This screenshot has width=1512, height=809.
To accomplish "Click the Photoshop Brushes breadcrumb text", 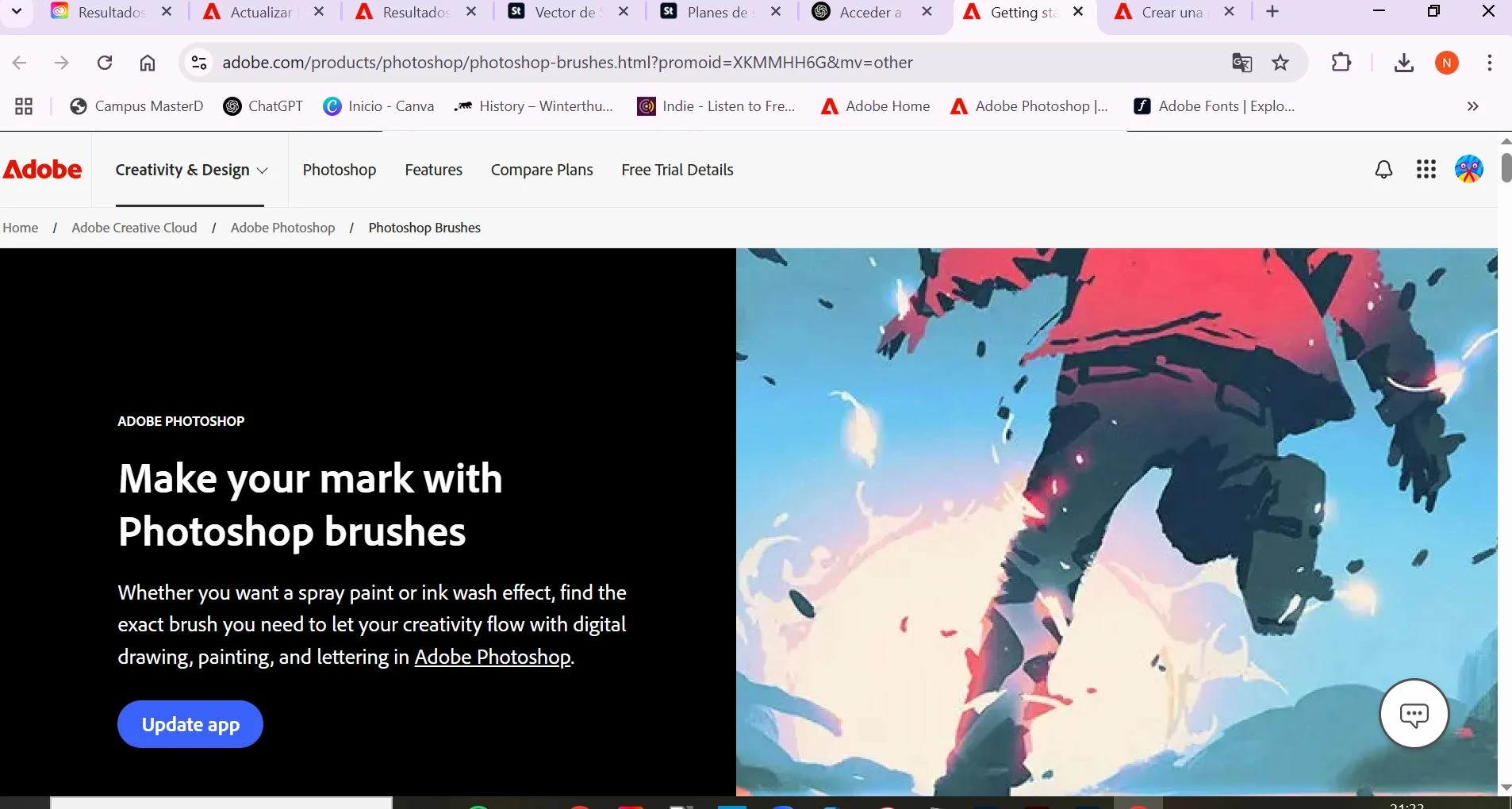I will [424, 228].
